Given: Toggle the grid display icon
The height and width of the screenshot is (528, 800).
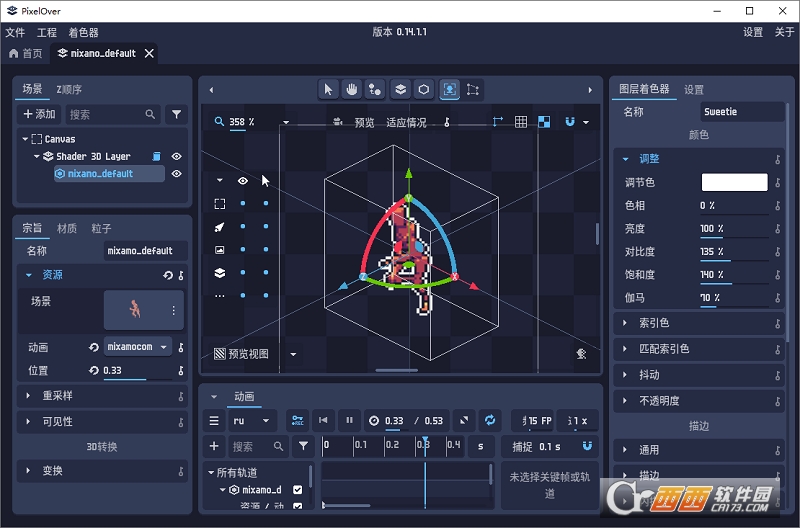Looking at the screenshot, I should (x=521, y=122).
